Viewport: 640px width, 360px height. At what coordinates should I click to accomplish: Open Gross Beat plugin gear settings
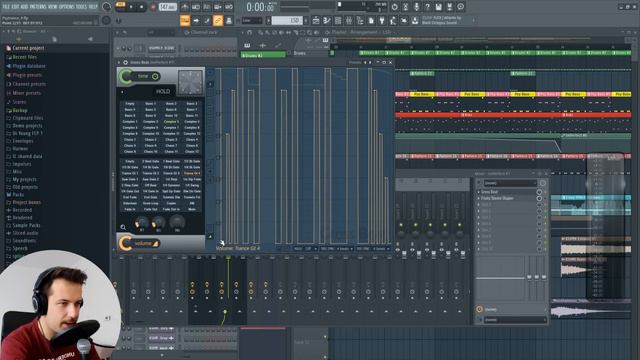point(125,62)
